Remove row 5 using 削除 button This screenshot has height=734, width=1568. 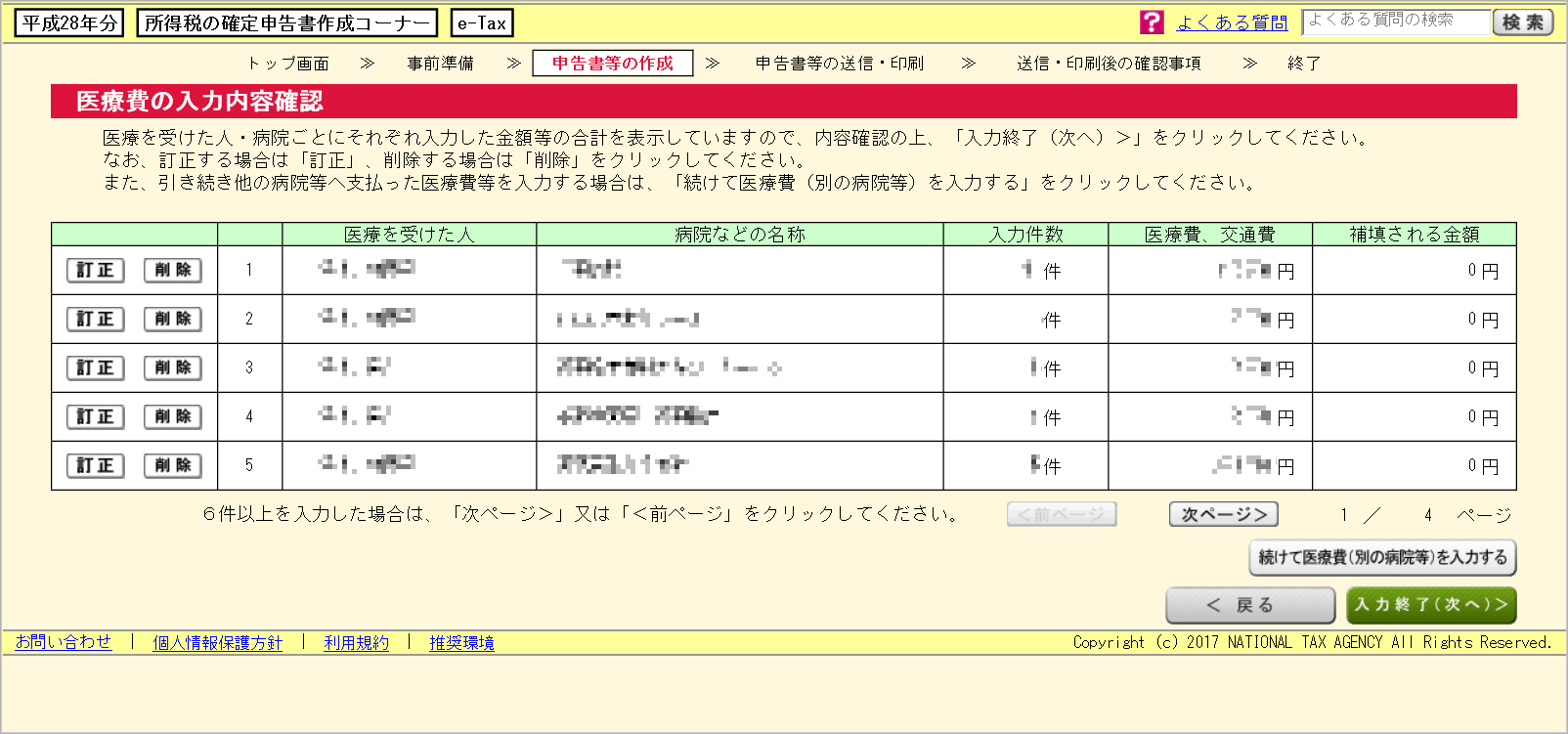pyautogui.click(x=173, y=466)
